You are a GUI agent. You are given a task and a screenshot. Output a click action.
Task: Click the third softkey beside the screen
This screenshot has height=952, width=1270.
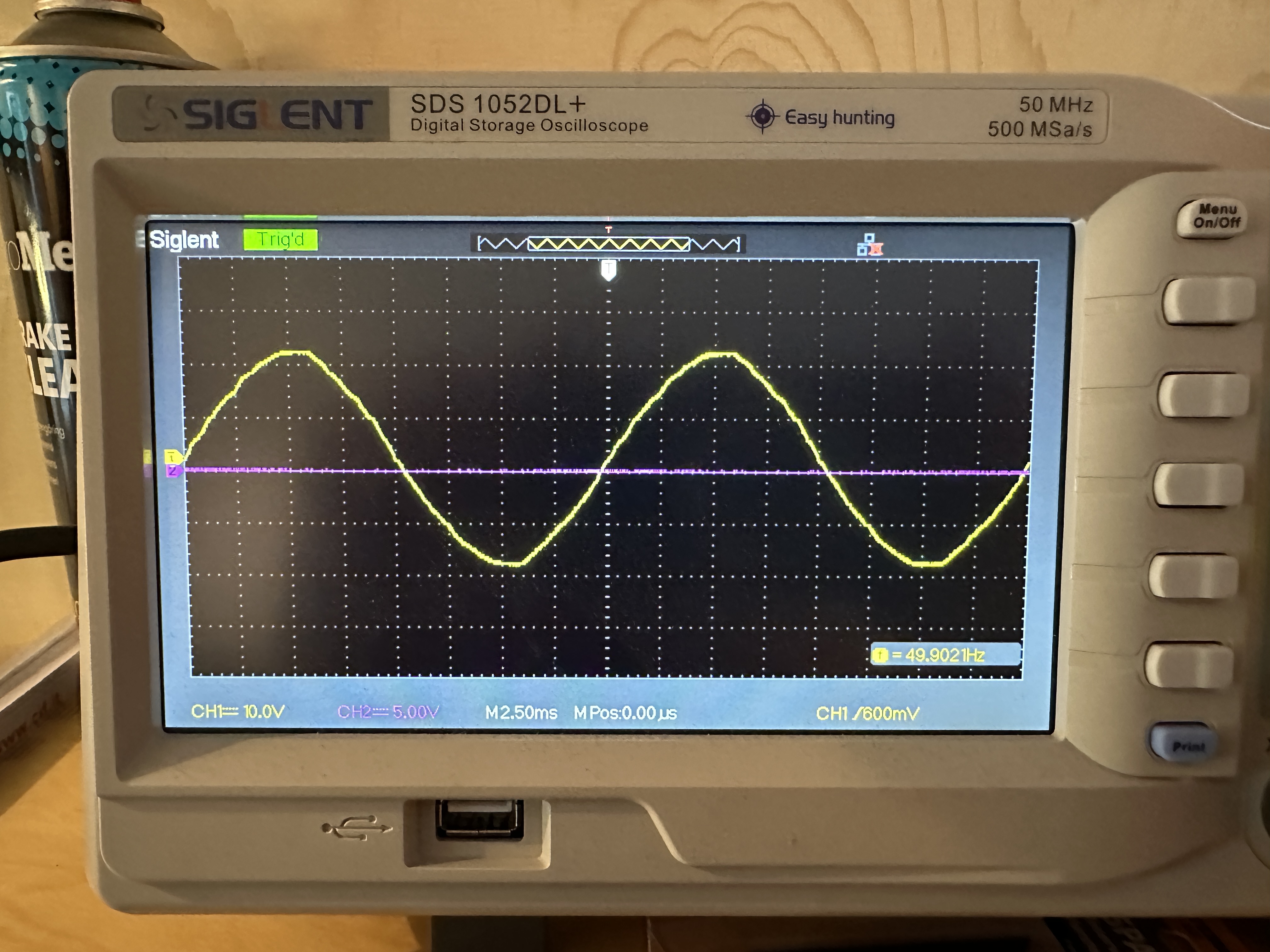[1198, 484]
